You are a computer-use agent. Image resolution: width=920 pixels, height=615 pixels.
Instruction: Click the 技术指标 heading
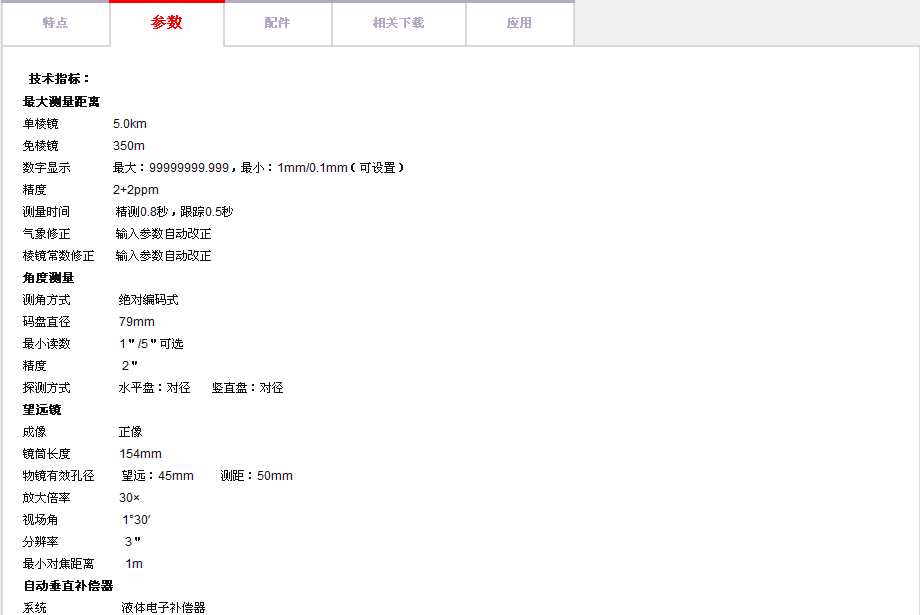[60, 78]
